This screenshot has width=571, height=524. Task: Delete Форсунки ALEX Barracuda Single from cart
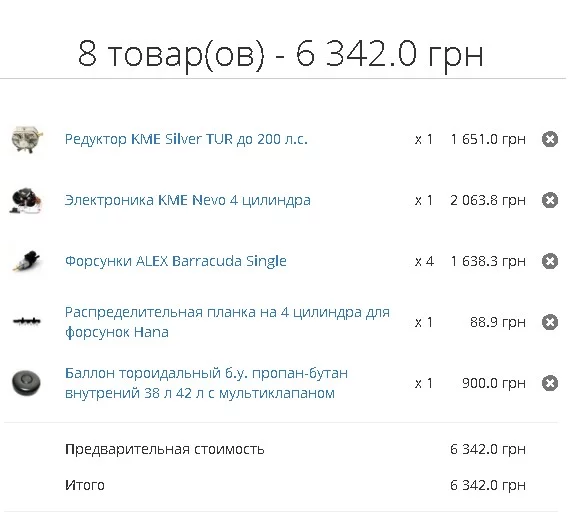550,261
